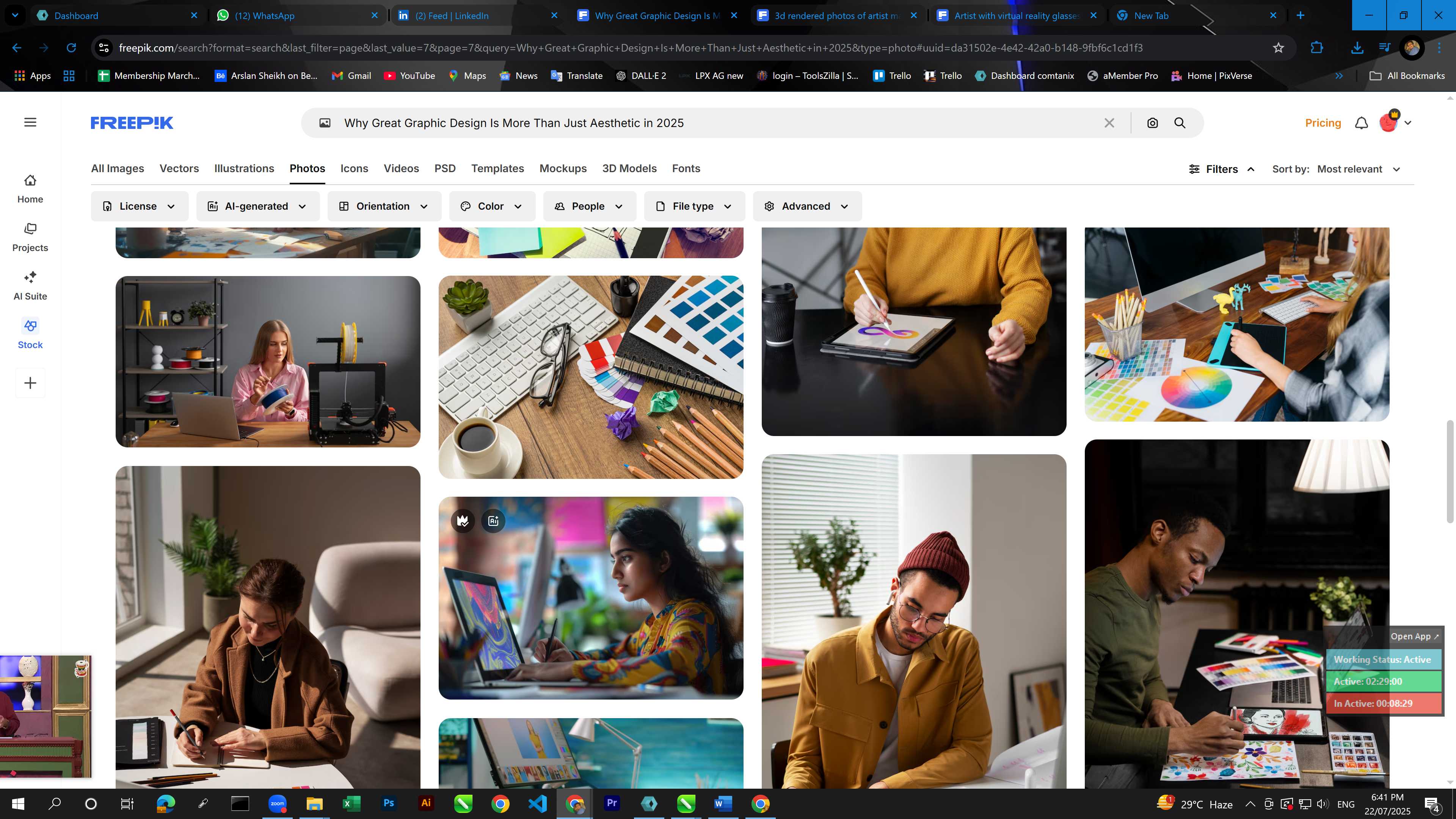Screen dimensions: 1456x819
Task: Expand AI-generated filter dropdown
Action: (258, 206)
